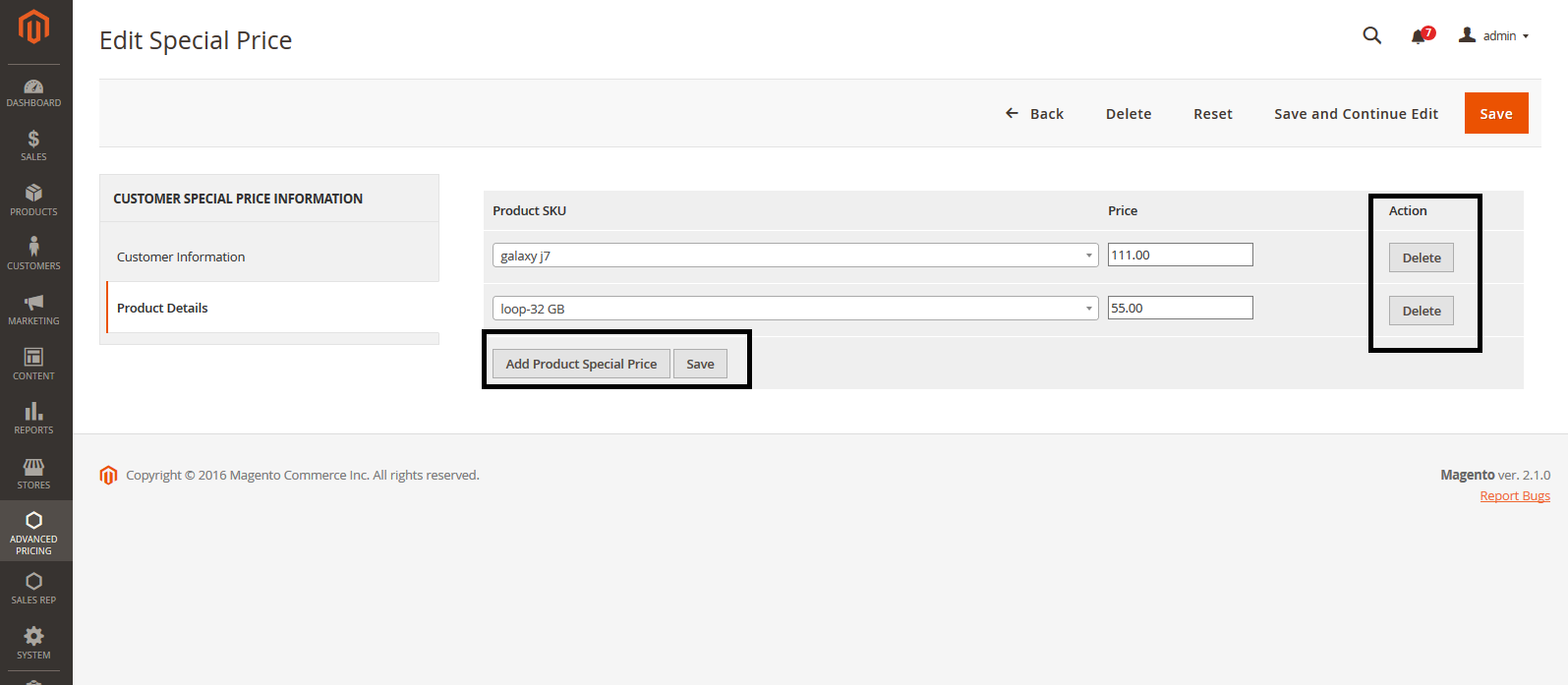Click the orange Save button
The width and height of the screenshot is (1568, 685).
point(1496,113)
